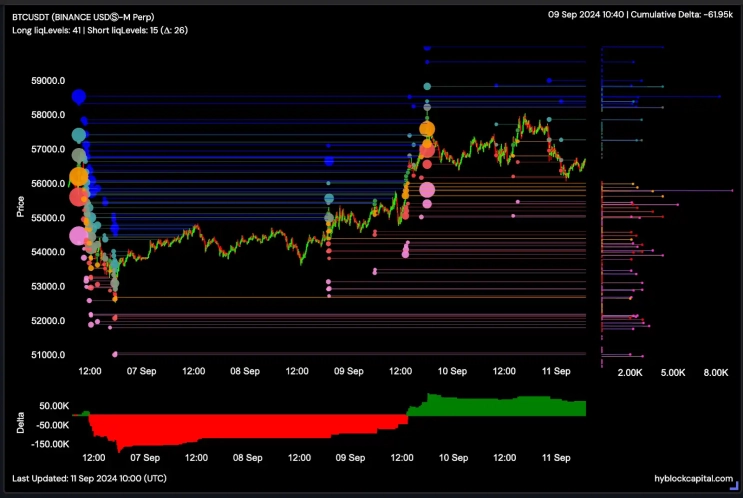Select the large blue bubble near 58500

point(79,97)
